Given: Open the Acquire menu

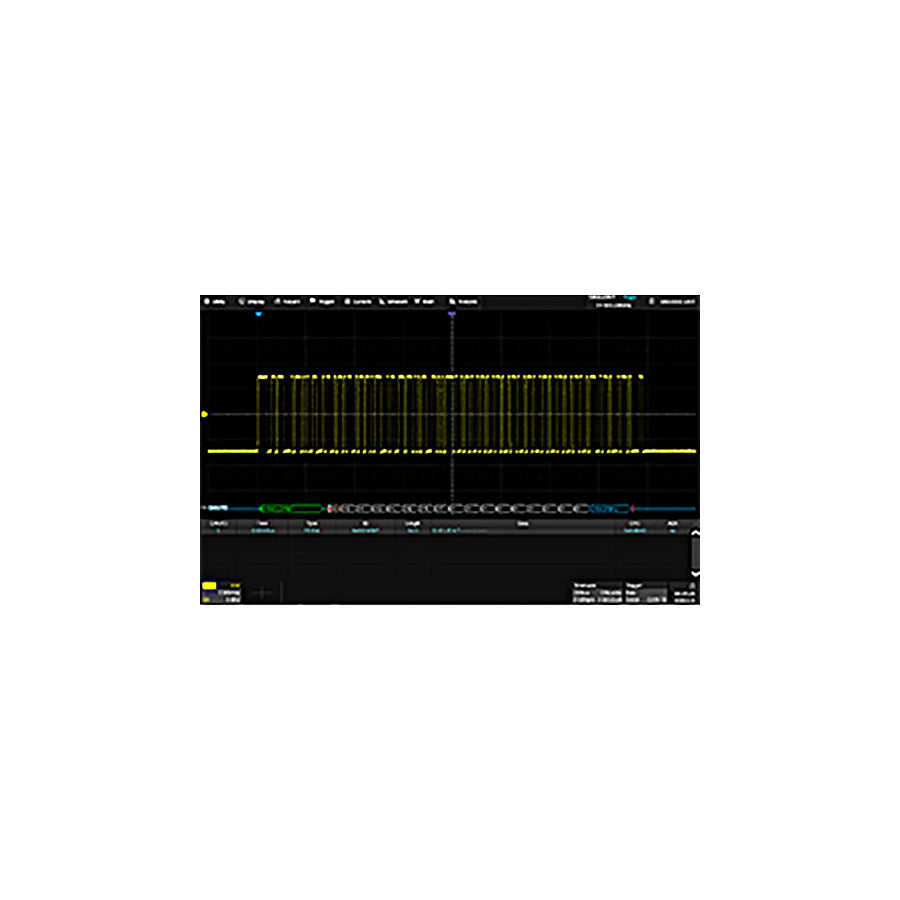Looking at the screenshot, I should pos(287,302).
